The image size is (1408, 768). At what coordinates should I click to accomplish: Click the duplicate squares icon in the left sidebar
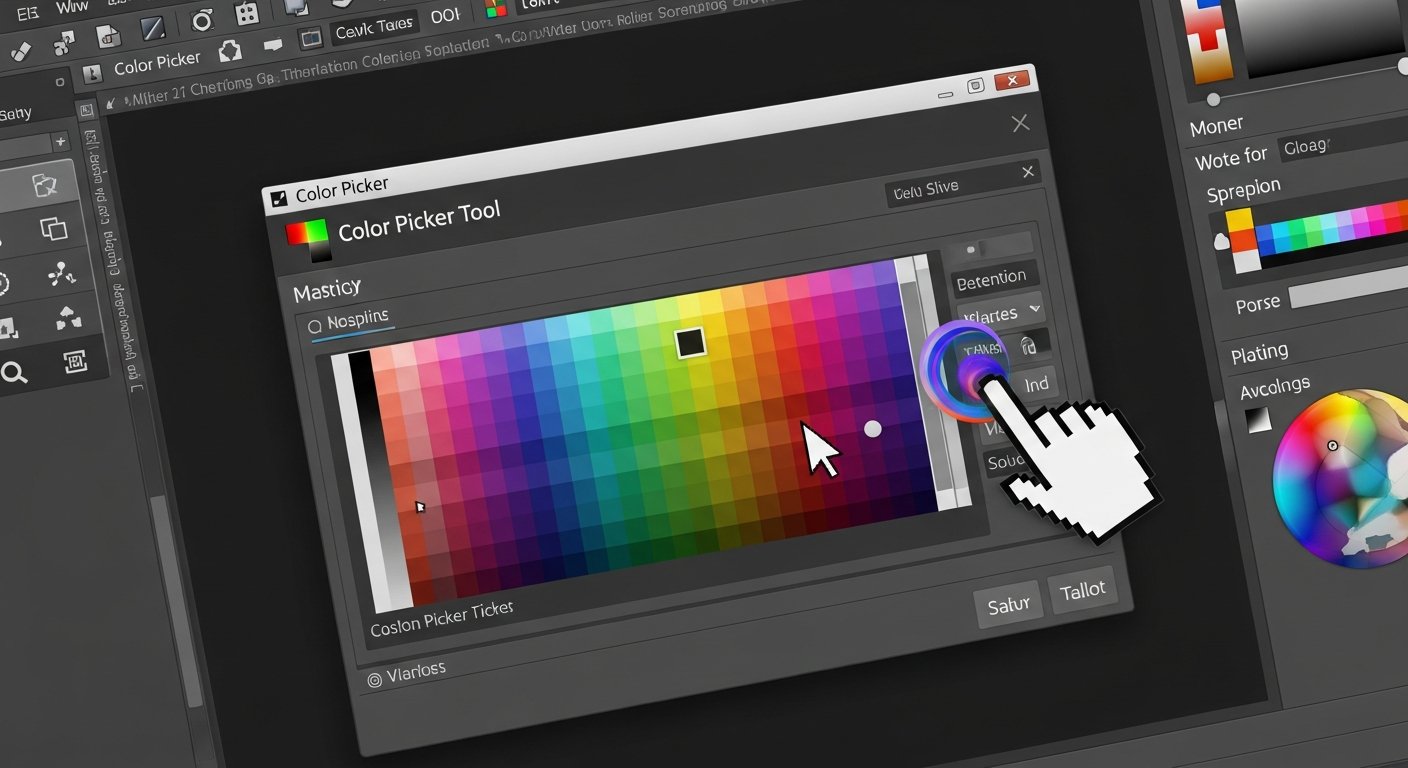point(54,229)
